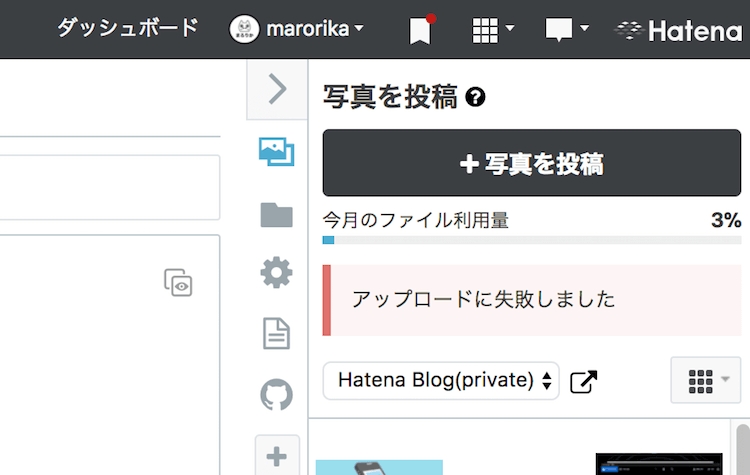Click the monthly file usage progress bar
Viewport: 750px width, 475px height.
point(531,240)
